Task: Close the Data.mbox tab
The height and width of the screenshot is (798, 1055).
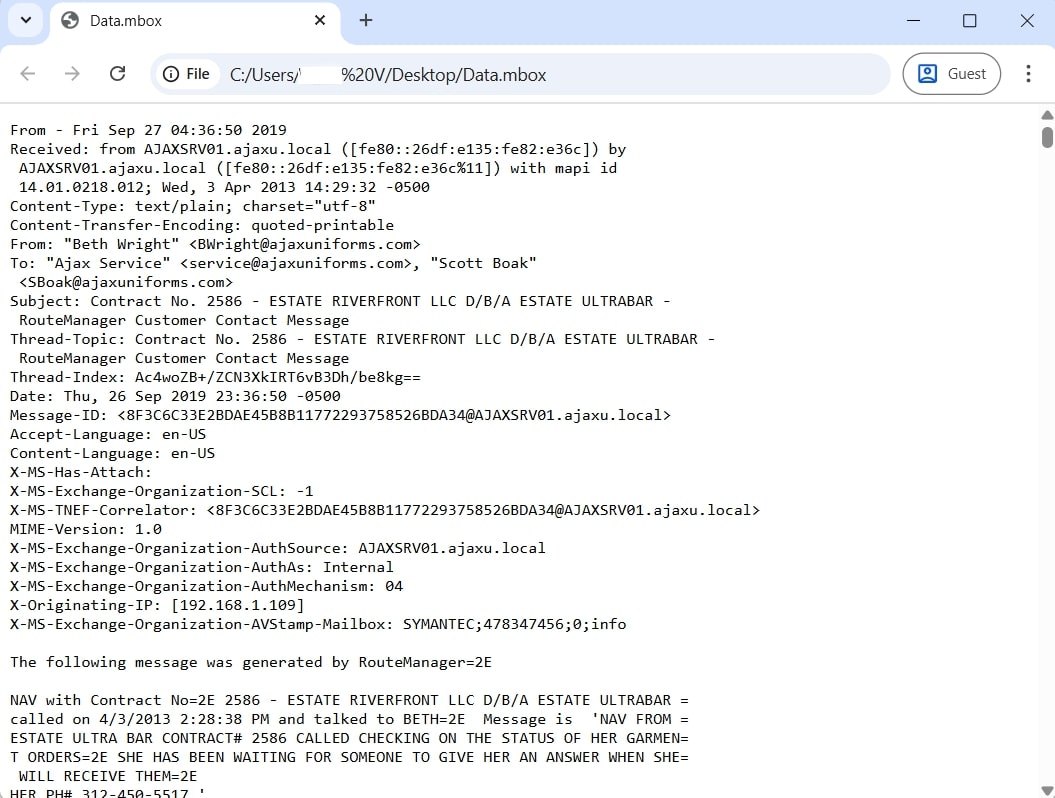Action: click(x=320, y=20)
